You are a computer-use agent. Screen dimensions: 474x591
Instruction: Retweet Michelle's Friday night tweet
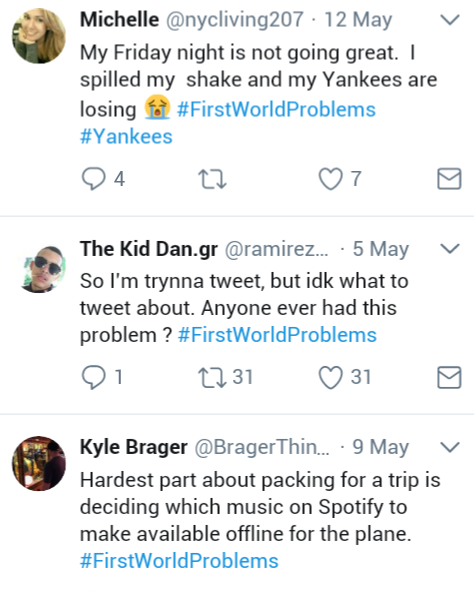(212, 179)
